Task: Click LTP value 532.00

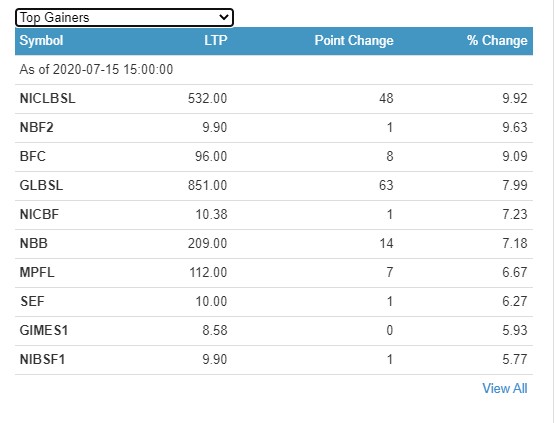Action: point(207,98)
